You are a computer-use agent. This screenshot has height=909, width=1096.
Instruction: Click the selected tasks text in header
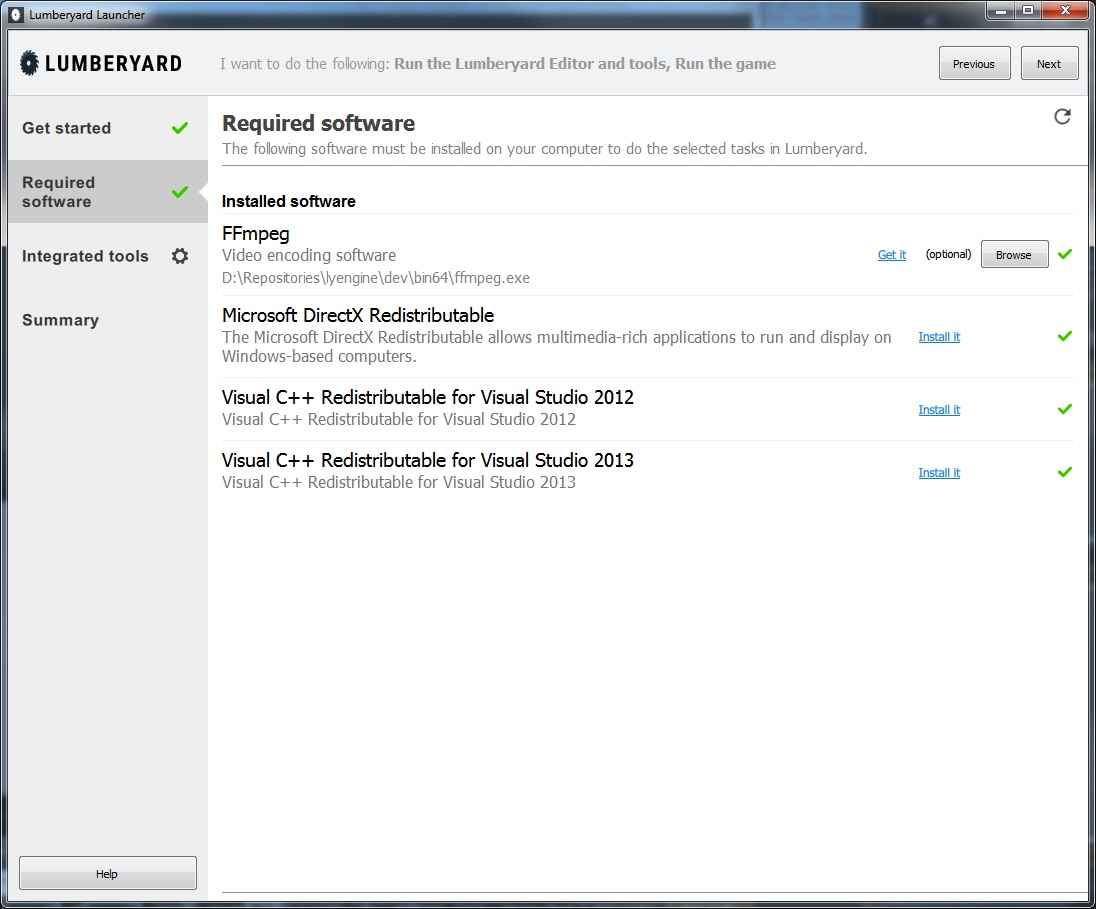(585, 64)
